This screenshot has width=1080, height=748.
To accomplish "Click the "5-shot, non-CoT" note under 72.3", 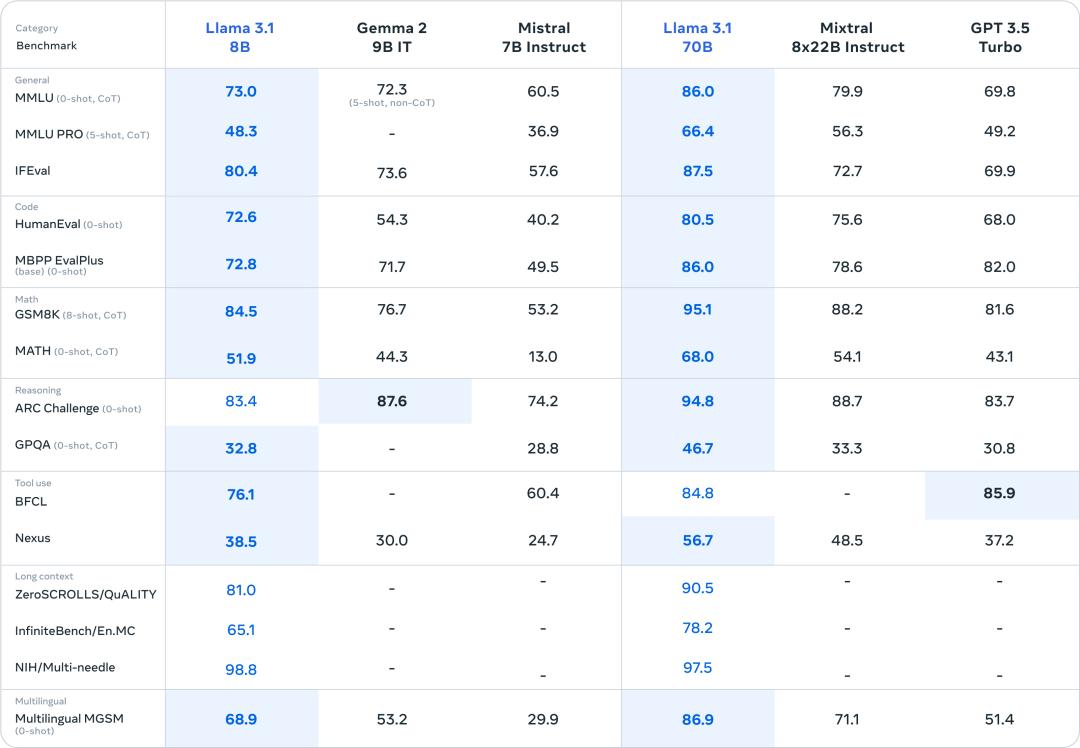I will (392, 103).
